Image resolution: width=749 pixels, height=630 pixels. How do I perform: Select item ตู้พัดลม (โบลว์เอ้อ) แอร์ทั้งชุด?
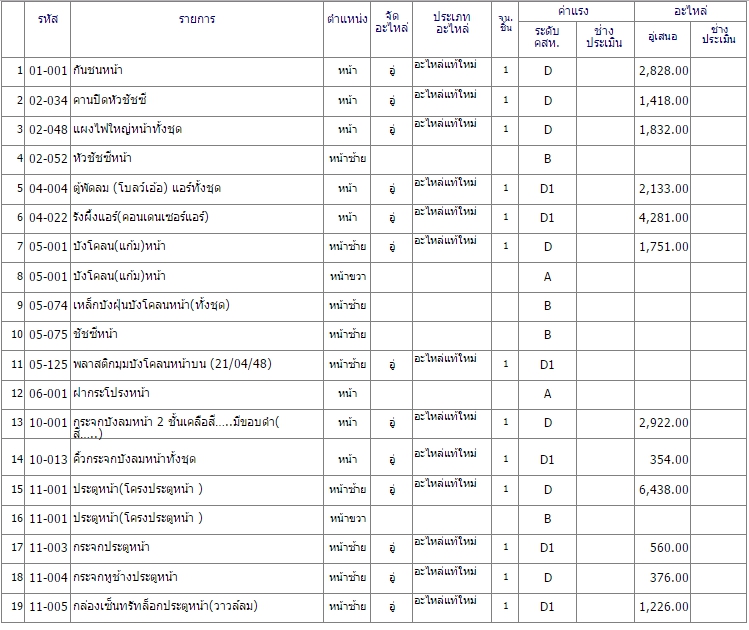click(x=147, y=188)
